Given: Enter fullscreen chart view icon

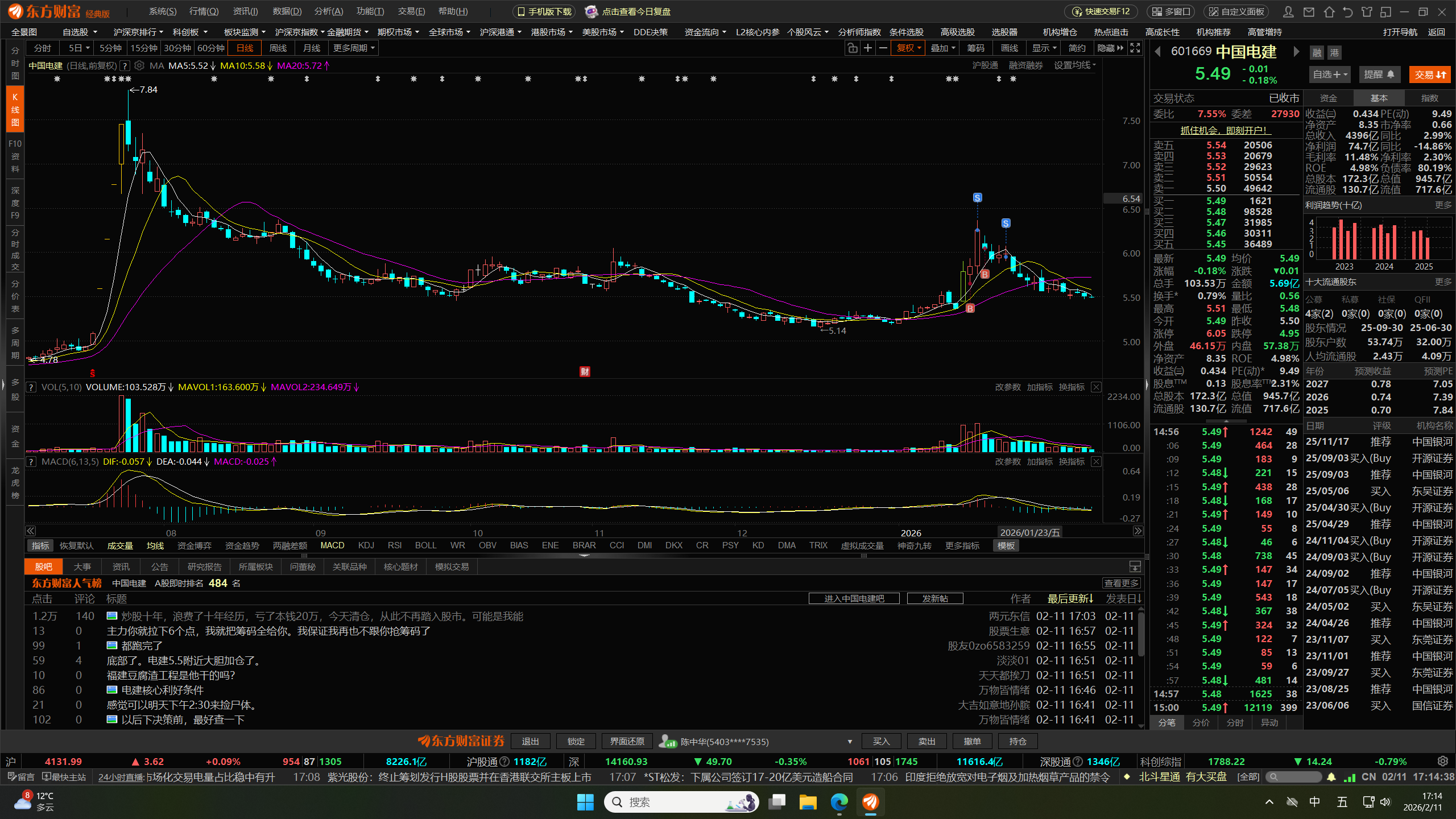Looking at the screenshot, I should pos(1135,48).
